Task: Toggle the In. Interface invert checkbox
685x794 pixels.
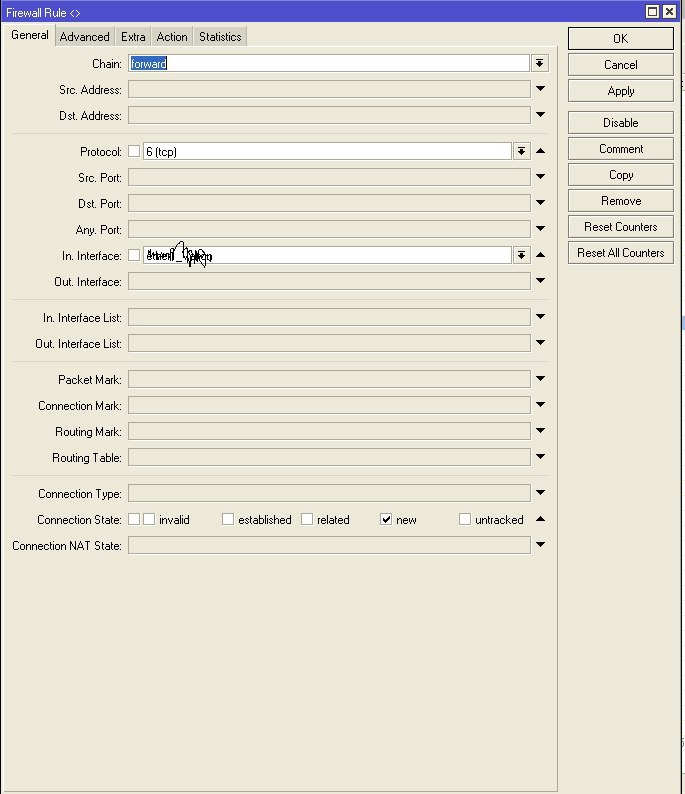Action: click(134, 255)
